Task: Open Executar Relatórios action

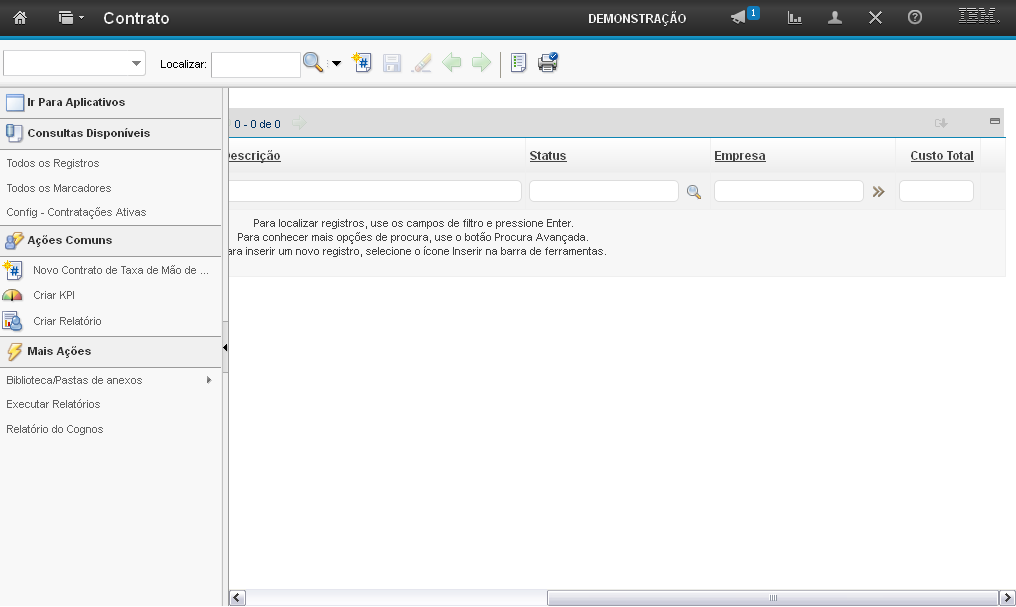Action: [53, 404]
